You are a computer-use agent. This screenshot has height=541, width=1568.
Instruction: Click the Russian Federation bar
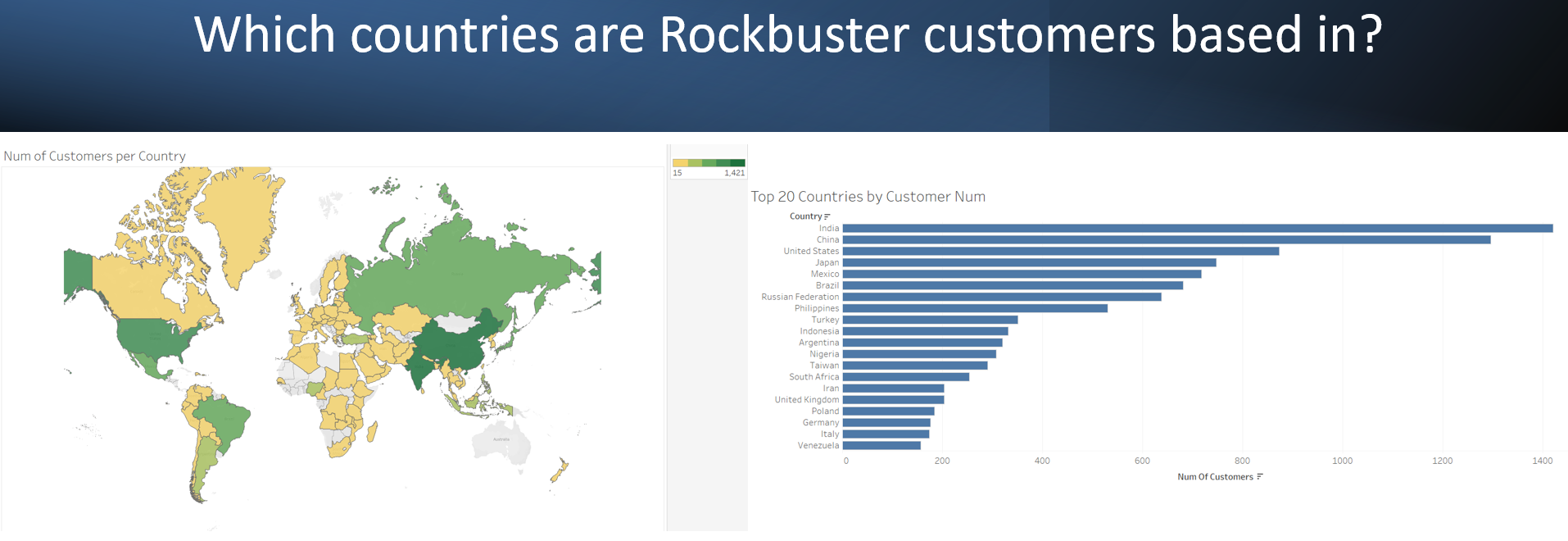point(1002,298)
